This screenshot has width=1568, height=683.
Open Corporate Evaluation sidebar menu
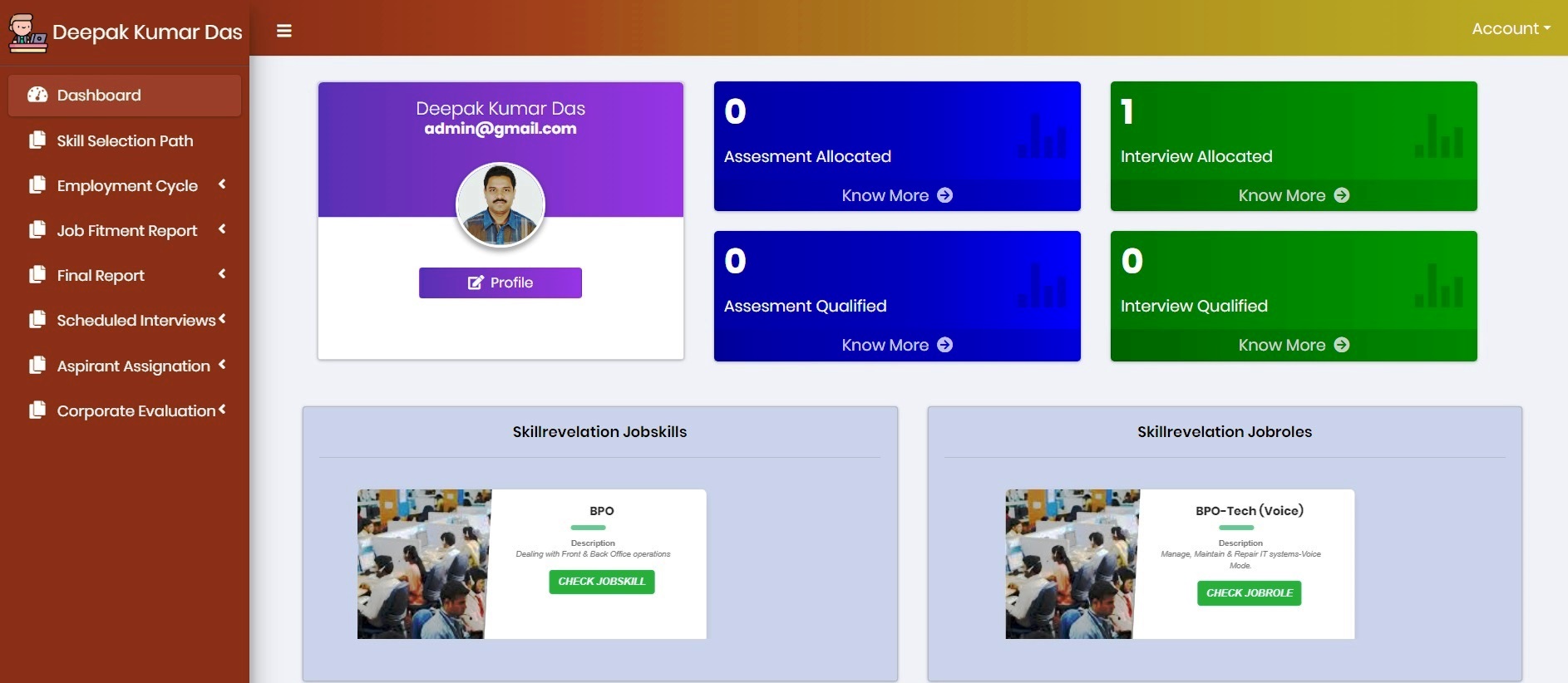pyautogui.click(x=125, y=410)
